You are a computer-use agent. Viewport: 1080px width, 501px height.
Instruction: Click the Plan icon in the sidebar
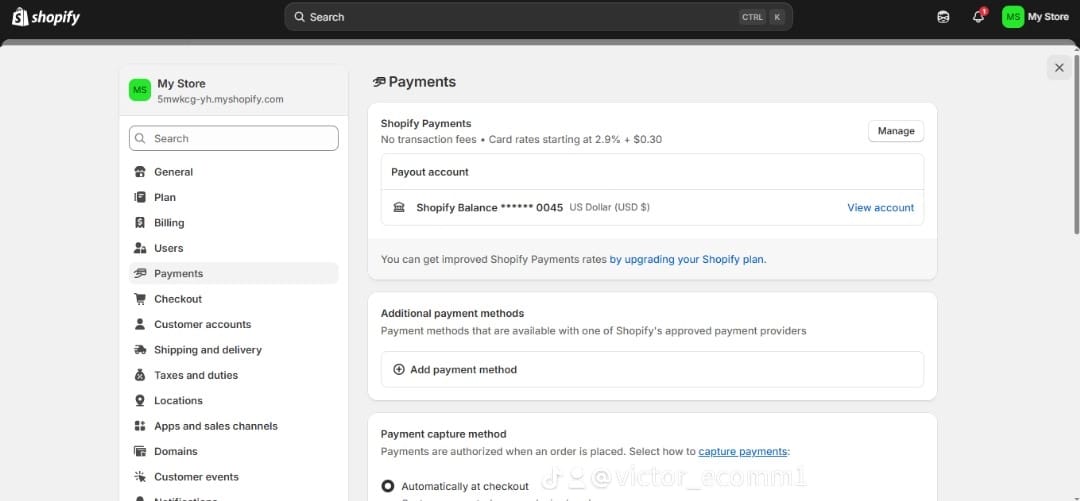point(140,197)
